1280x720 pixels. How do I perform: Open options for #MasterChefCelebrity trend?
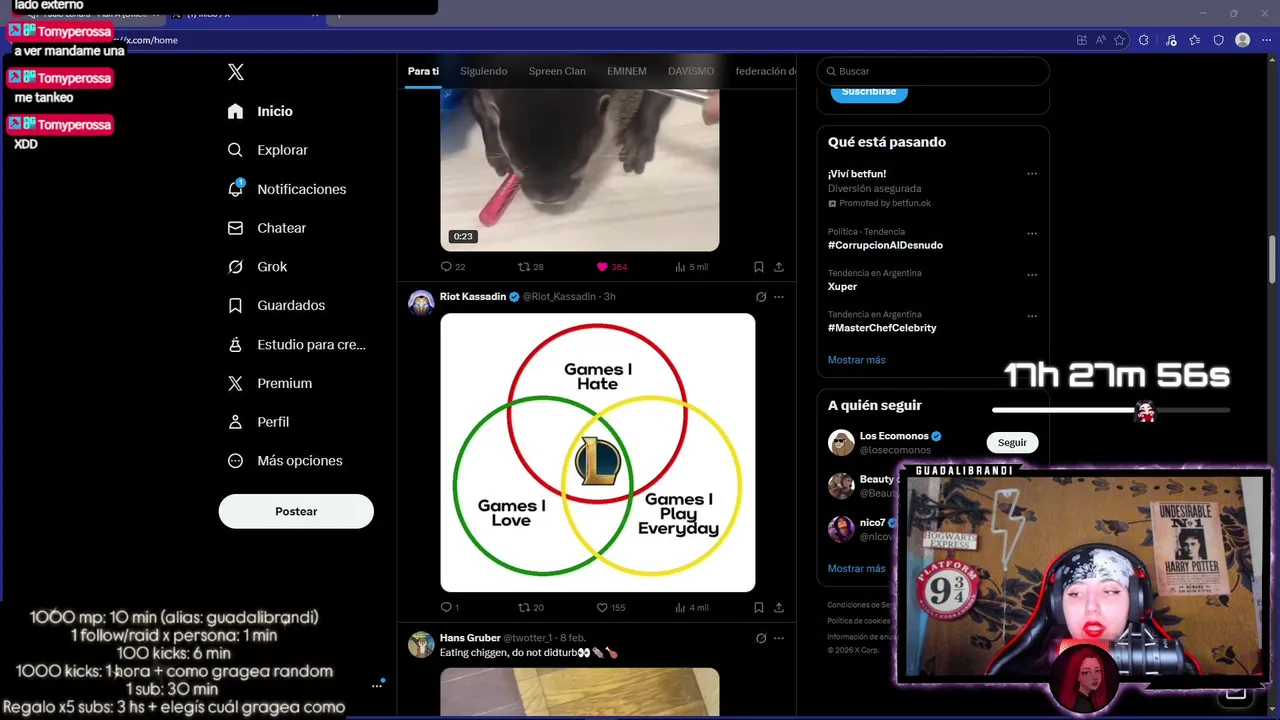1032,316
